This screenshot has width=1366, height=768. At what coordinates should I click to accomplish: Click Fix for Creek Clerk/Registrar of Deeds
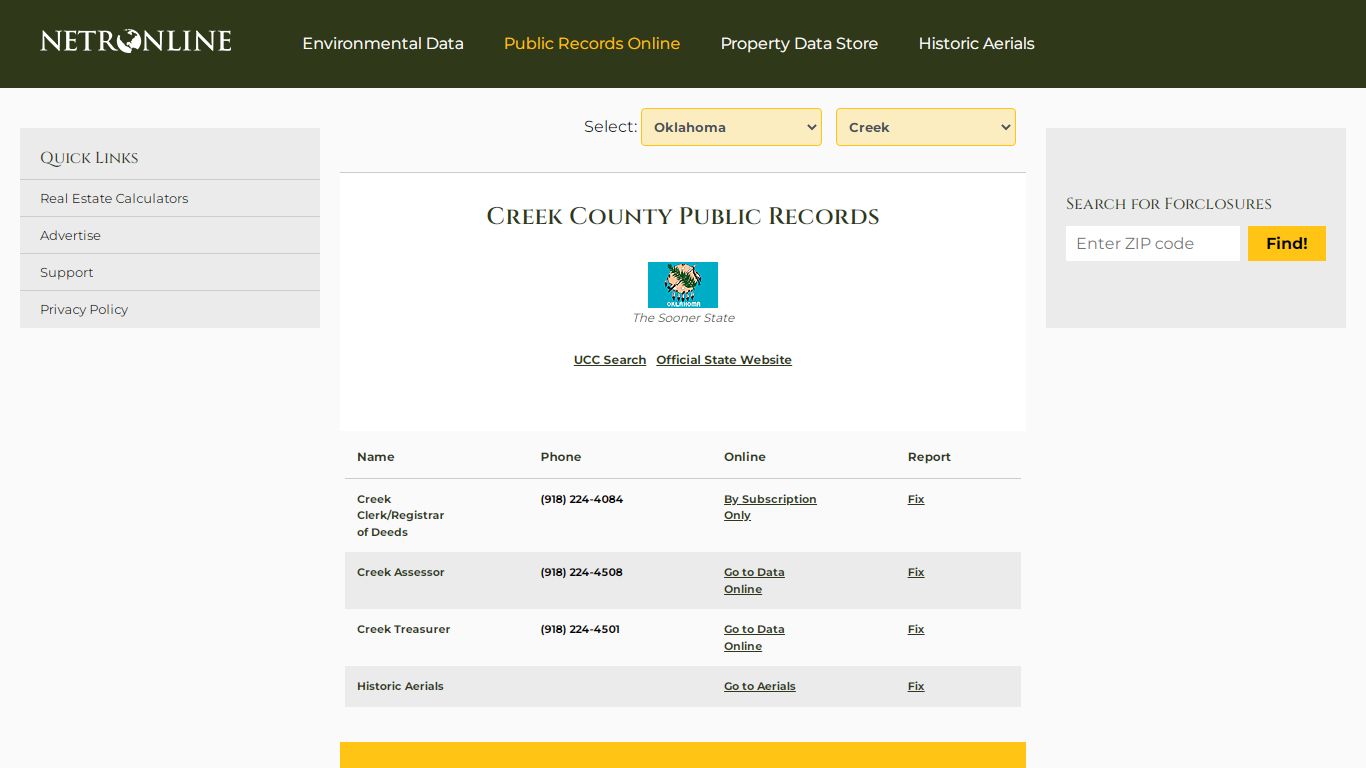click(x=916, y=499)
